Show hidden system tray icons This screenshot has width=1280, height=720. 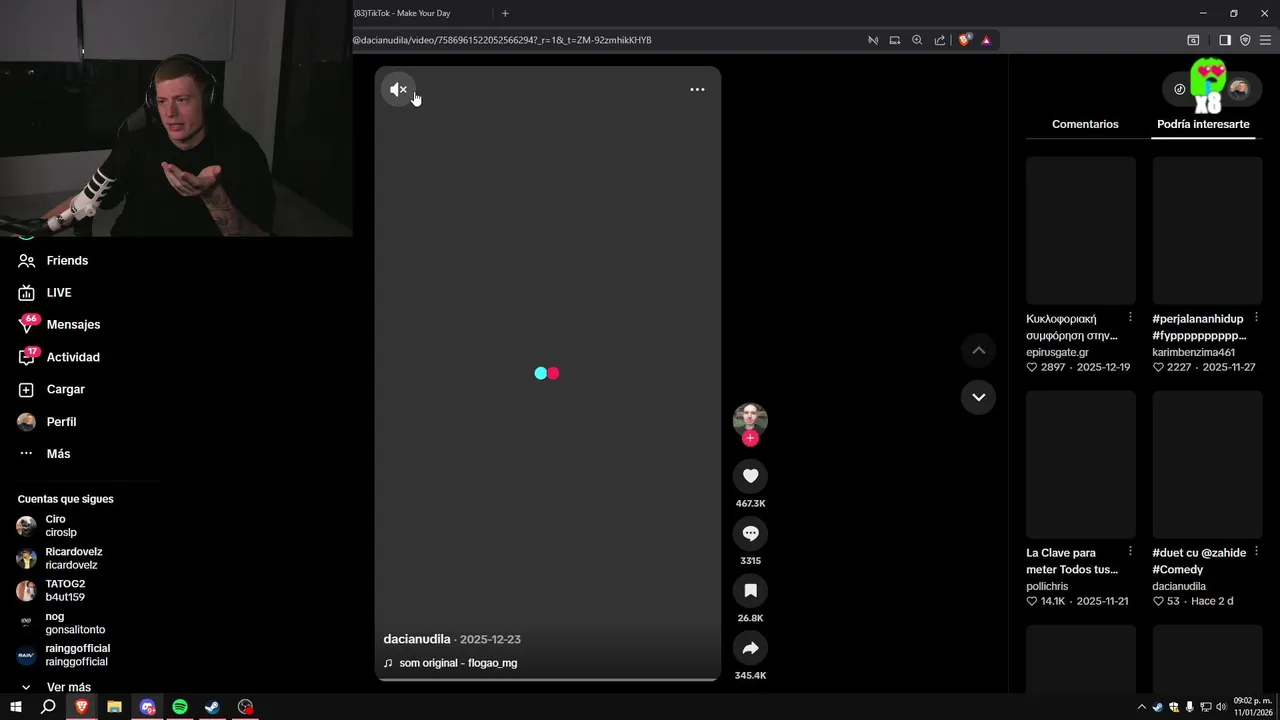(x=1142, y=707)
